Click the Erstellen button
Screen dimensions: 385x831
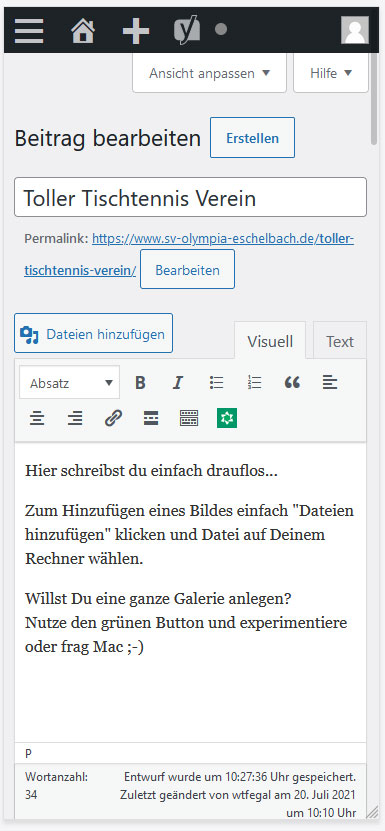coord(252,138)
